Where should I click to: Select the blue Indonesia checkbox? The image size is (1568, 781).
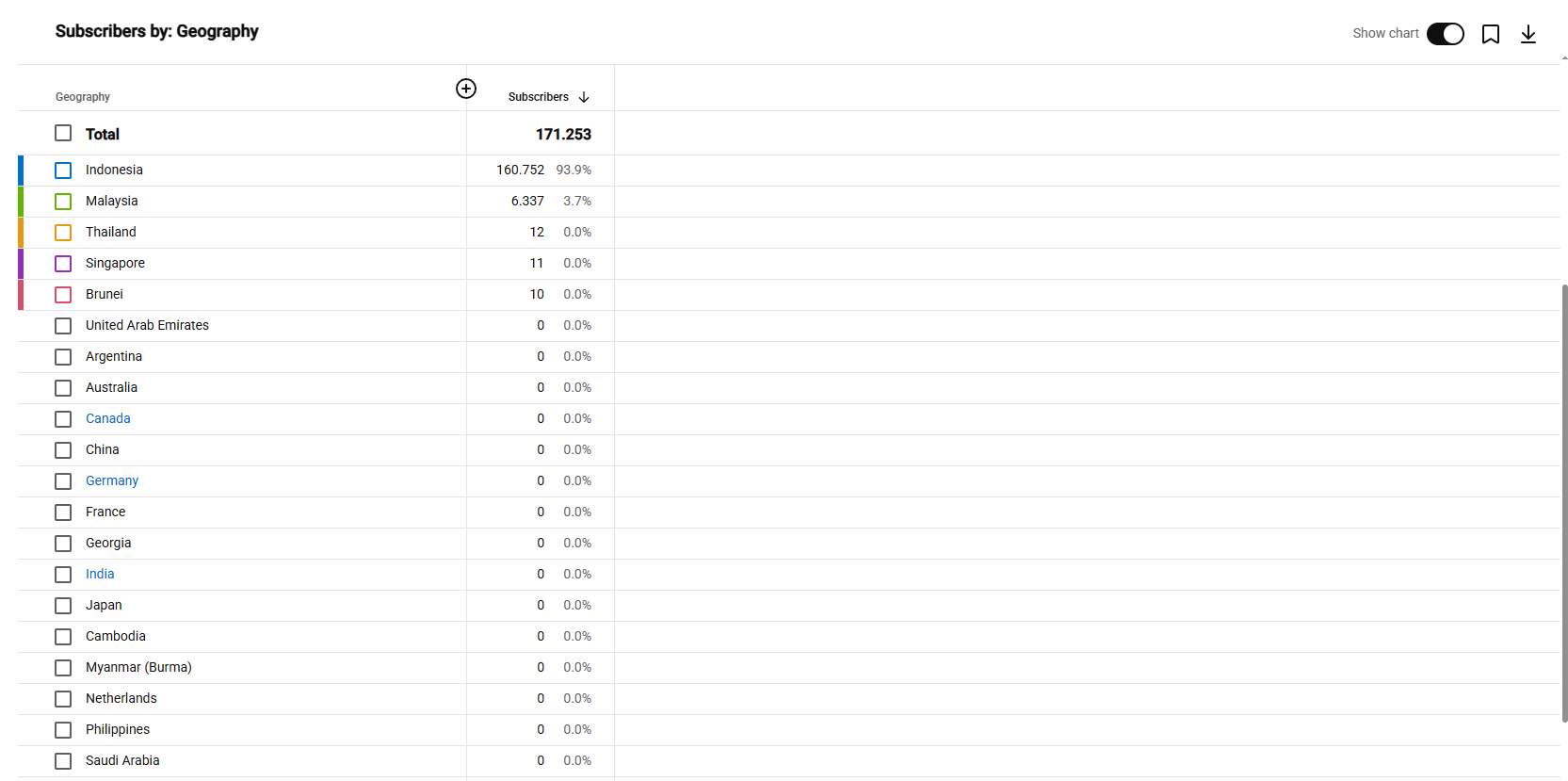(63, 171)
